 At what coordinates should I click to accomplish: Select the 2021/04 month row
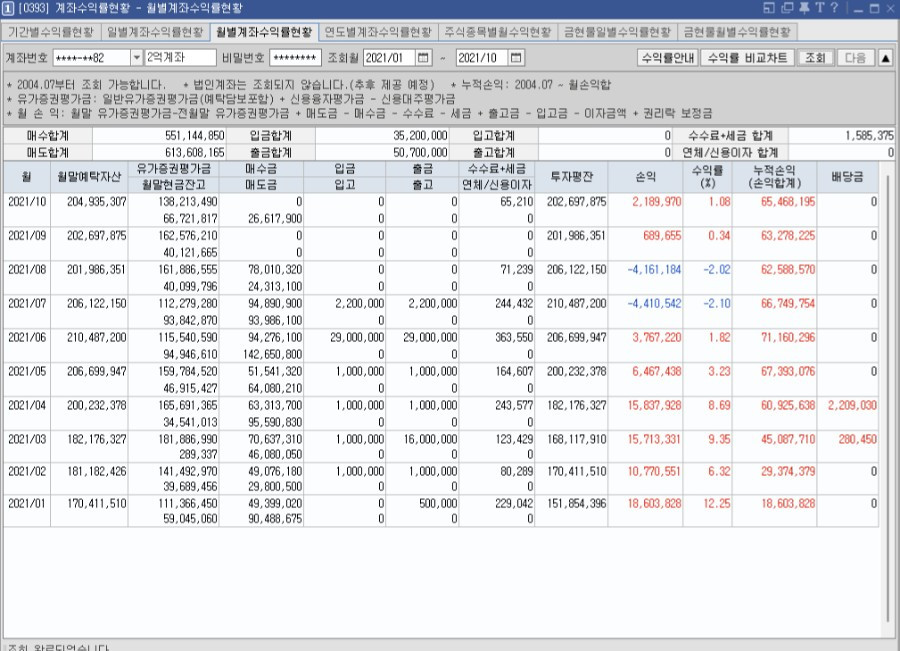[x=441, y=413]
